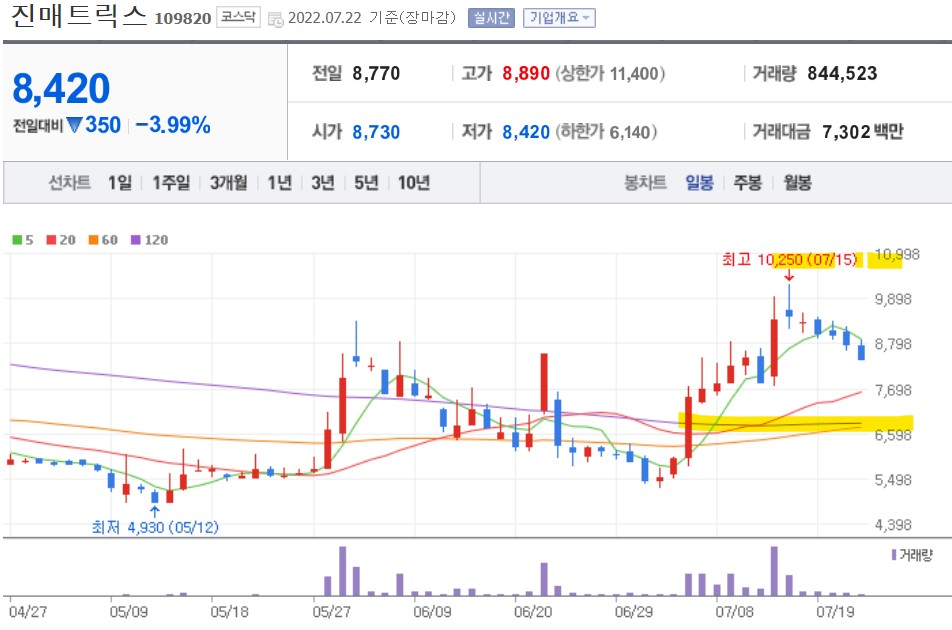Click the red 20-day moving average legend

pyautogui.click(x=61, y=240)
